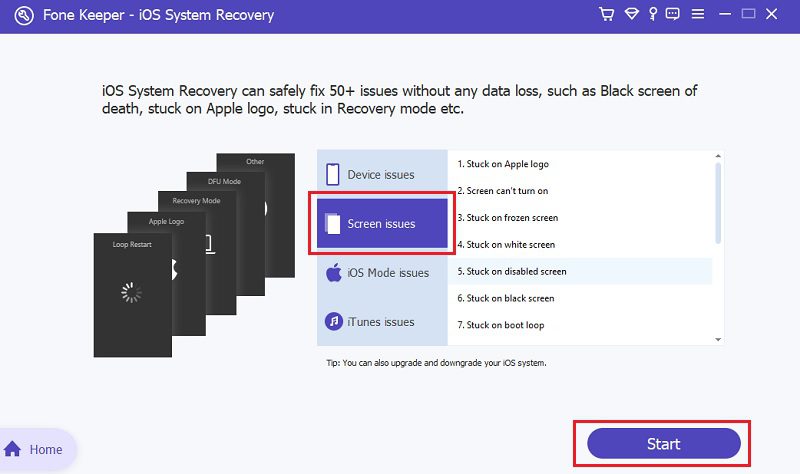Screen dimensions: 800x474
Task: Select the Device issues tab
Action: coord(381,175)
